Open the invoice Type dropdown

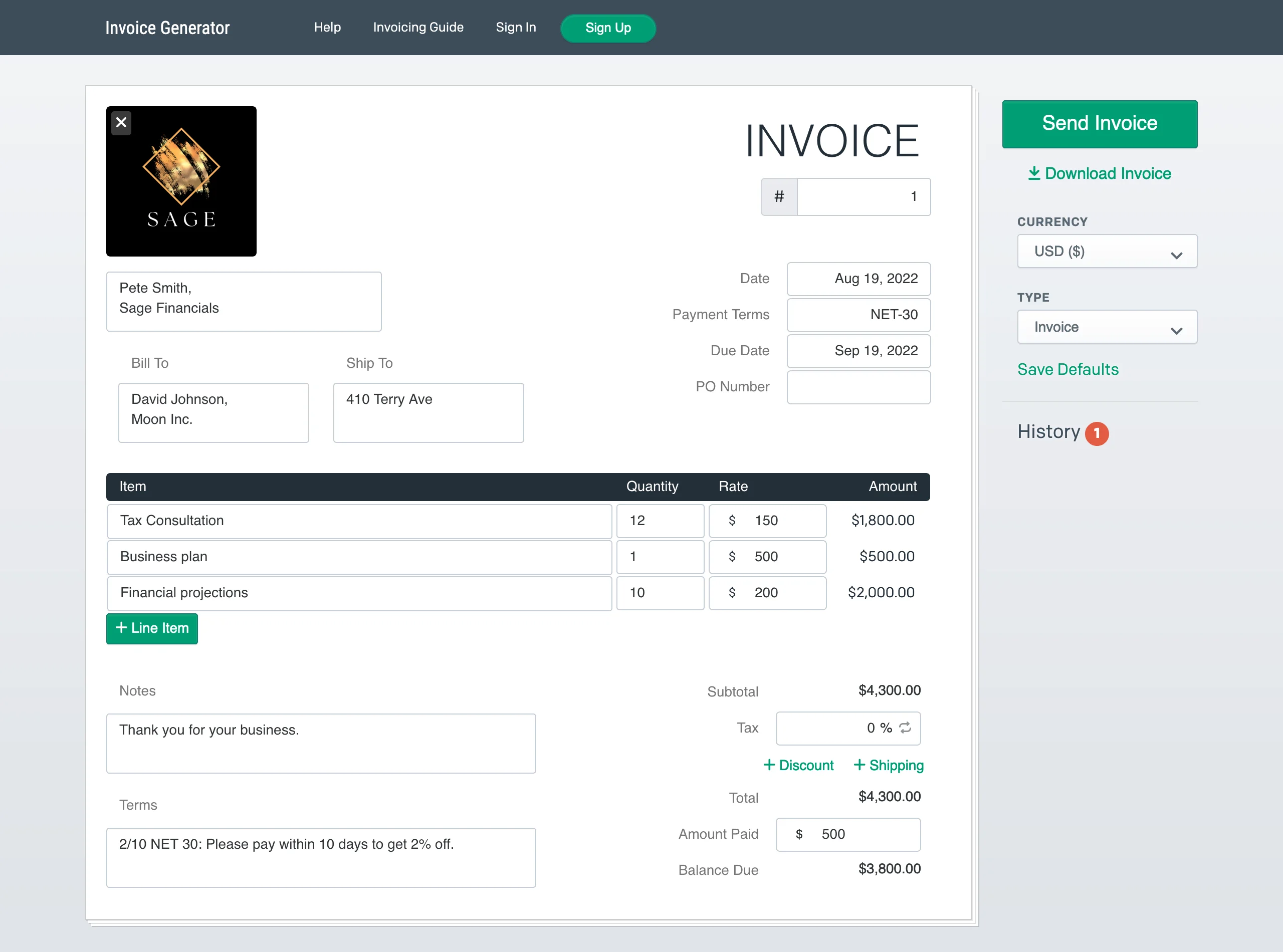(1106, 327)
